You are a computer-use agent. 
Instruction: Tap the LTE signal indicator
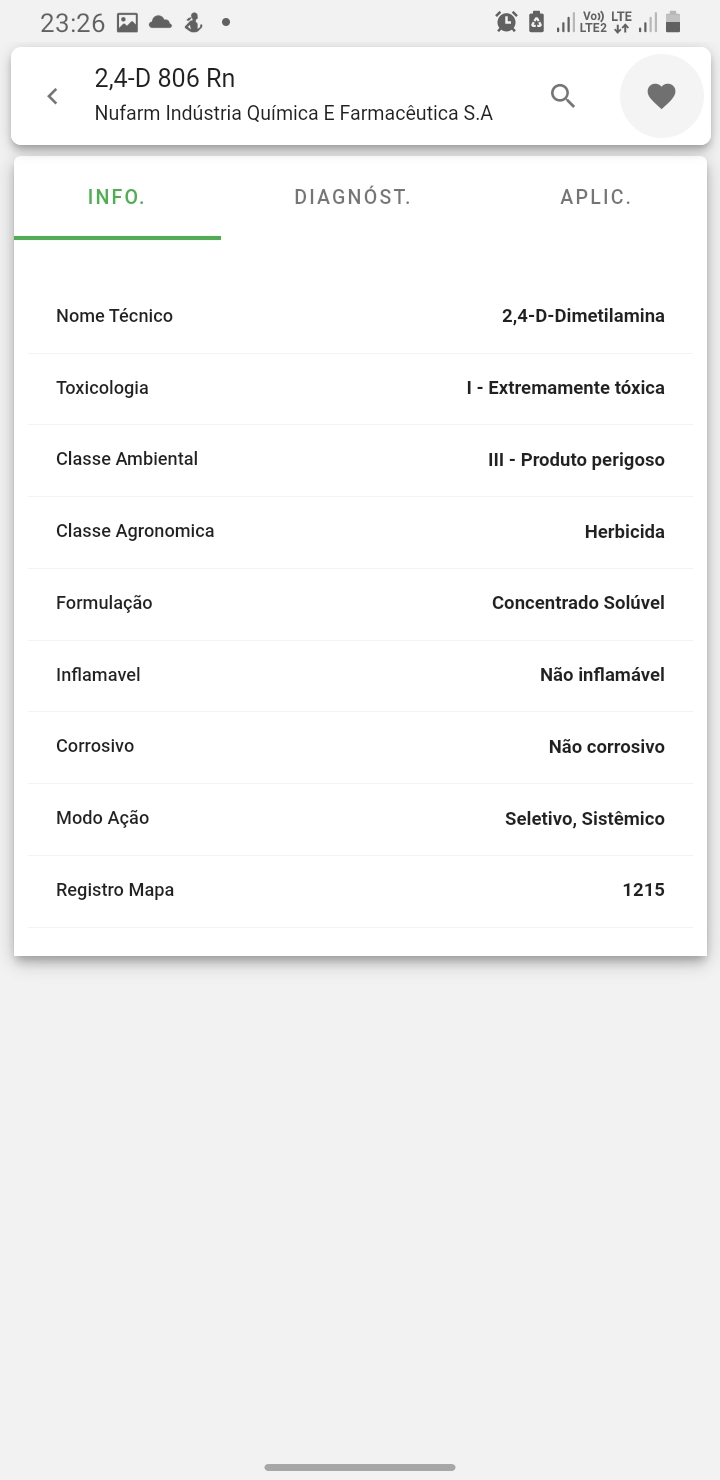[621, 22]
